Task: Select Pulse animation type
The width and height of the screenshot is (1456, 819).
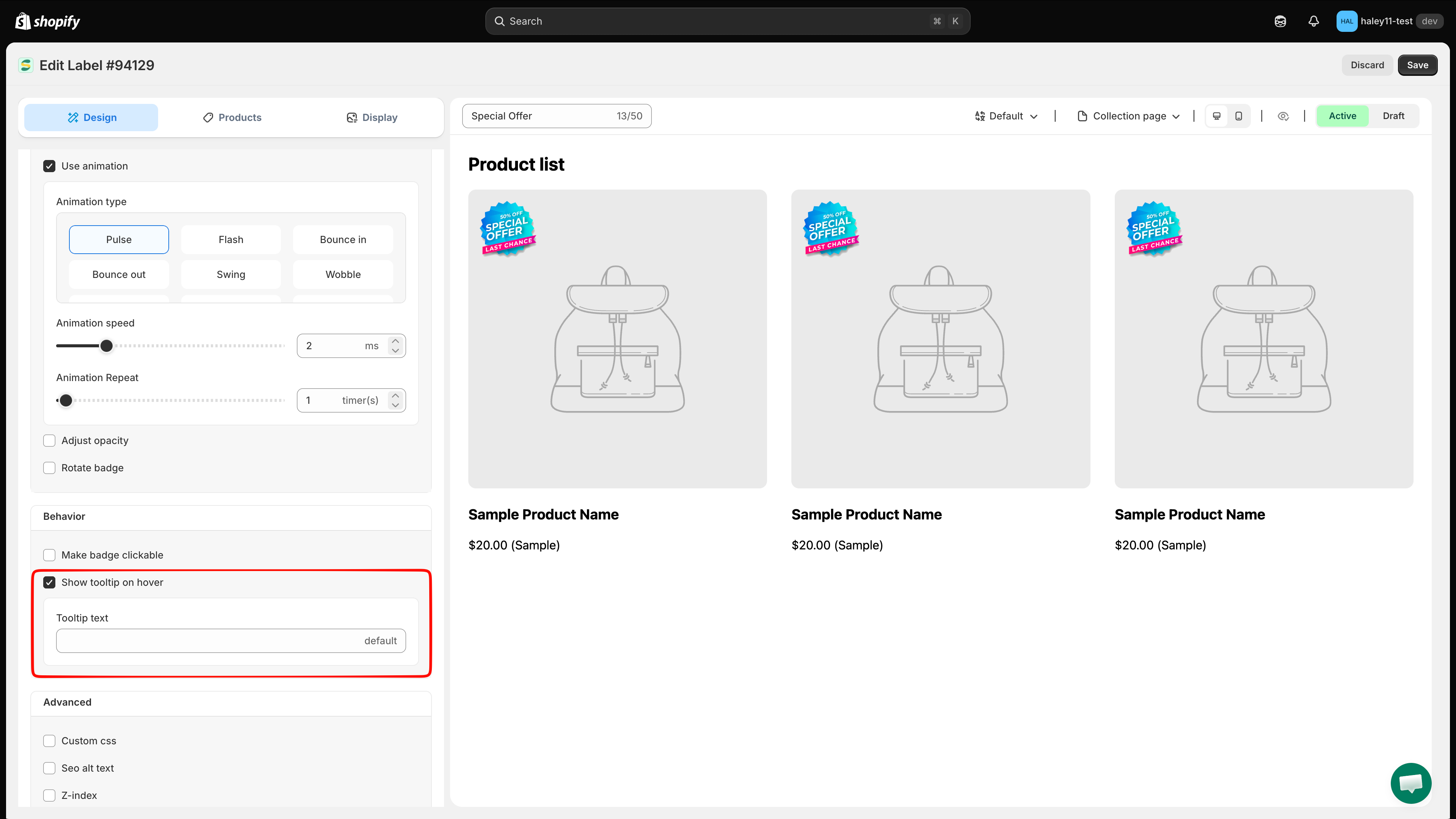Action: click(x=119, y=240)
